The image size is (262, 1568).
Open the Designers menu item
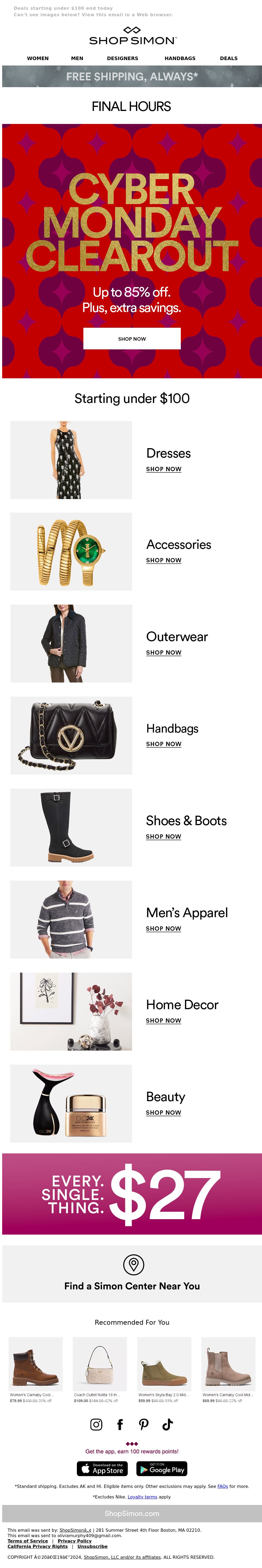122,58
